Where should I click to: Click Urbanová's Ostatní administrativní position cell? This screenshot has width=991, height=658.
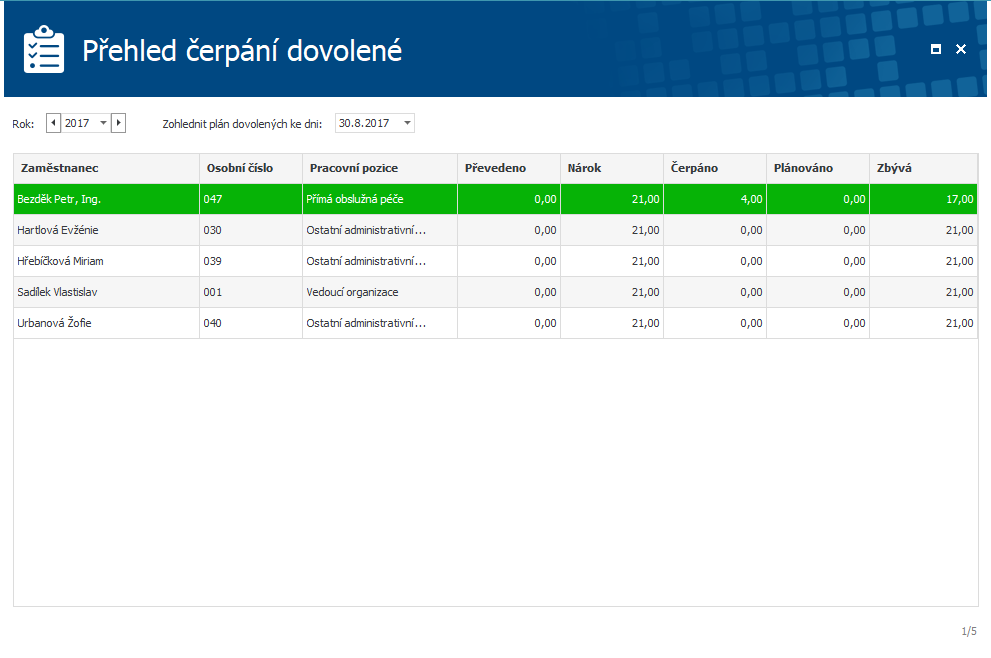(380, 323)
